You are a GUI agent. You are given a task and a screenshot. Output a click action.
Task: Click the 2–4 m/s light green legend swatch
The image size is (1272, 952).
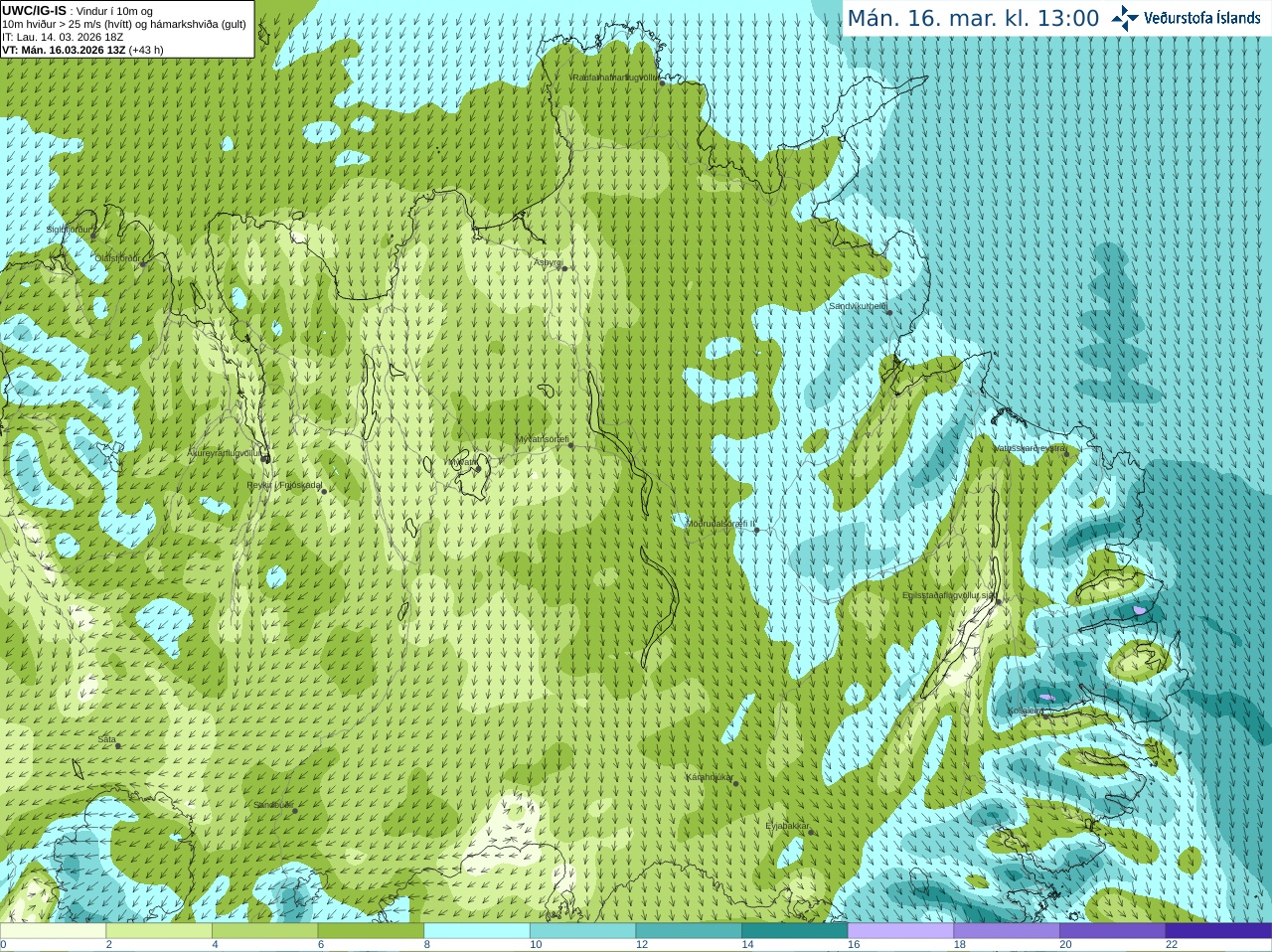(x=159, y=930)
